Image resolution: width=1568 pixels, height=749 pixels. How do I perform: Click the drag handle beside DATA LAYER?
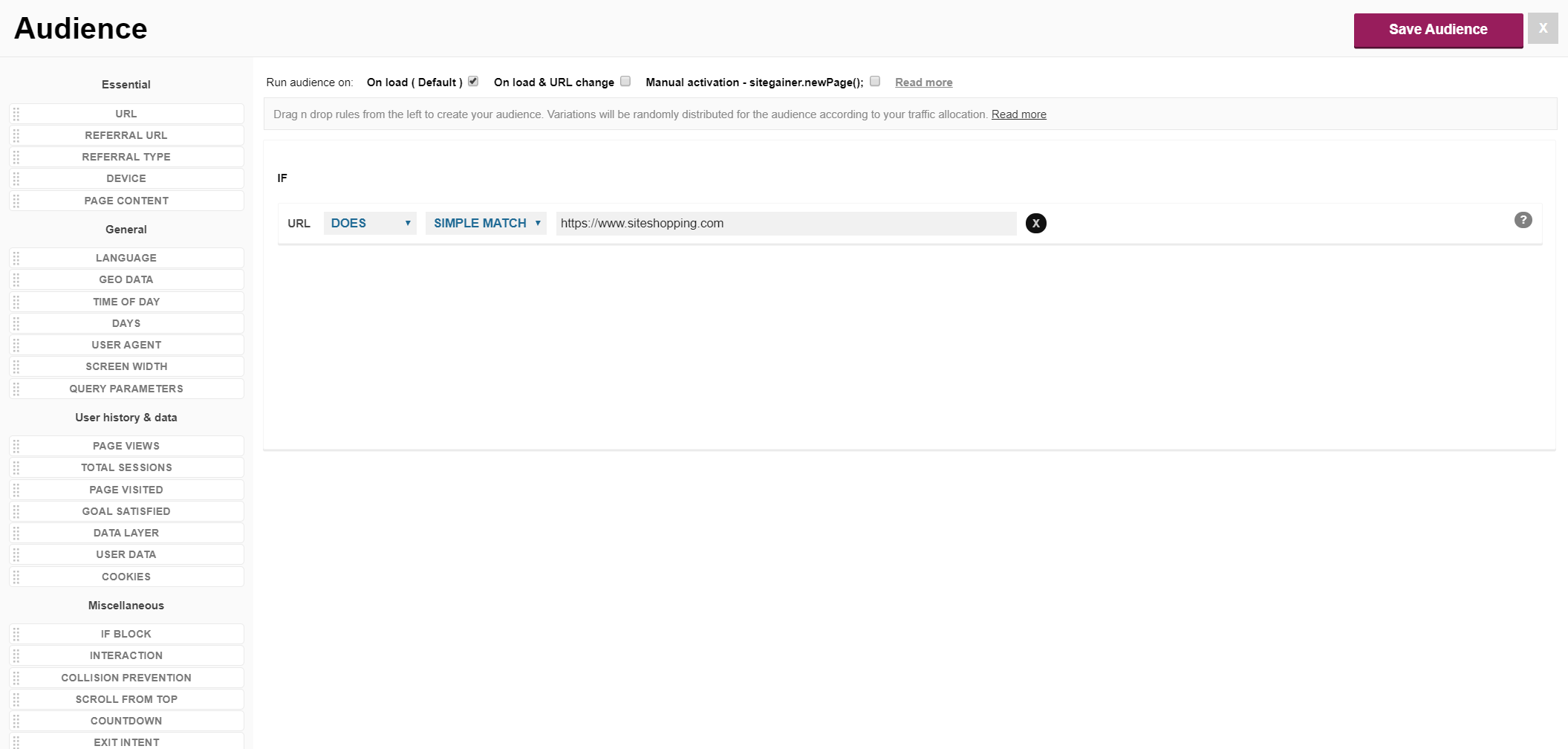click(16, 533)
